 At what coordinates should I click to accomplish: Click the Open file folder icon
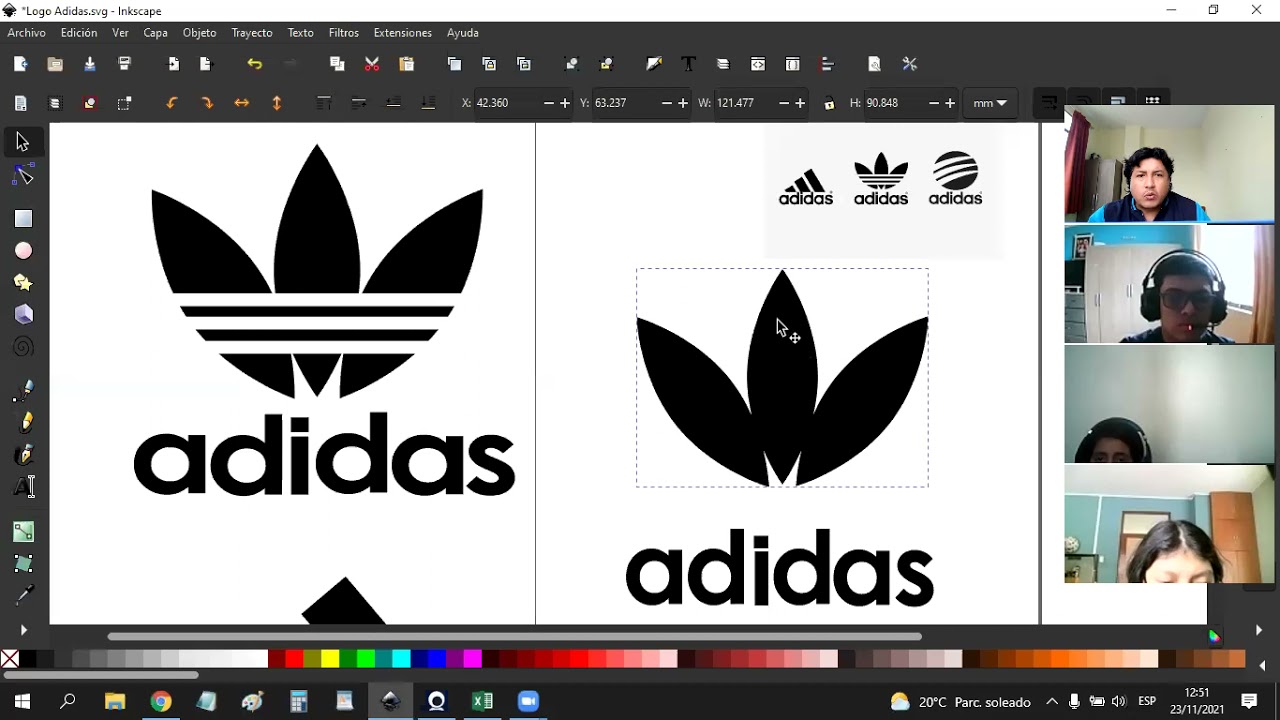[55, 64]
